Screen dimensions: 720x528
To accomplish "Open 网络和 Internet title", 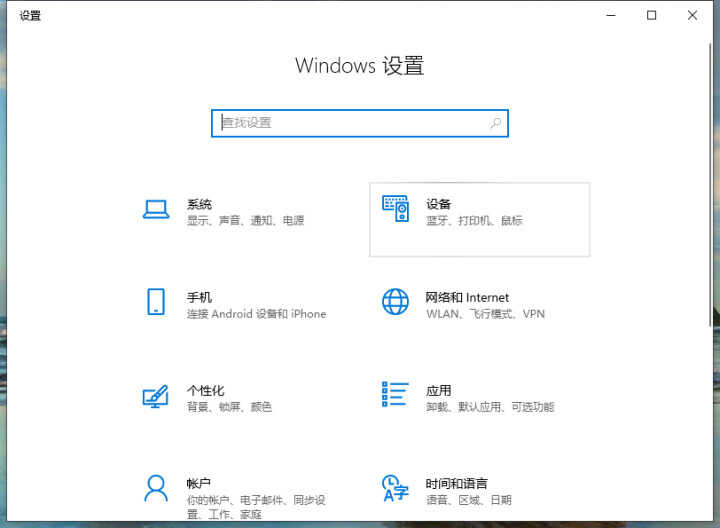I will (467, 298).
